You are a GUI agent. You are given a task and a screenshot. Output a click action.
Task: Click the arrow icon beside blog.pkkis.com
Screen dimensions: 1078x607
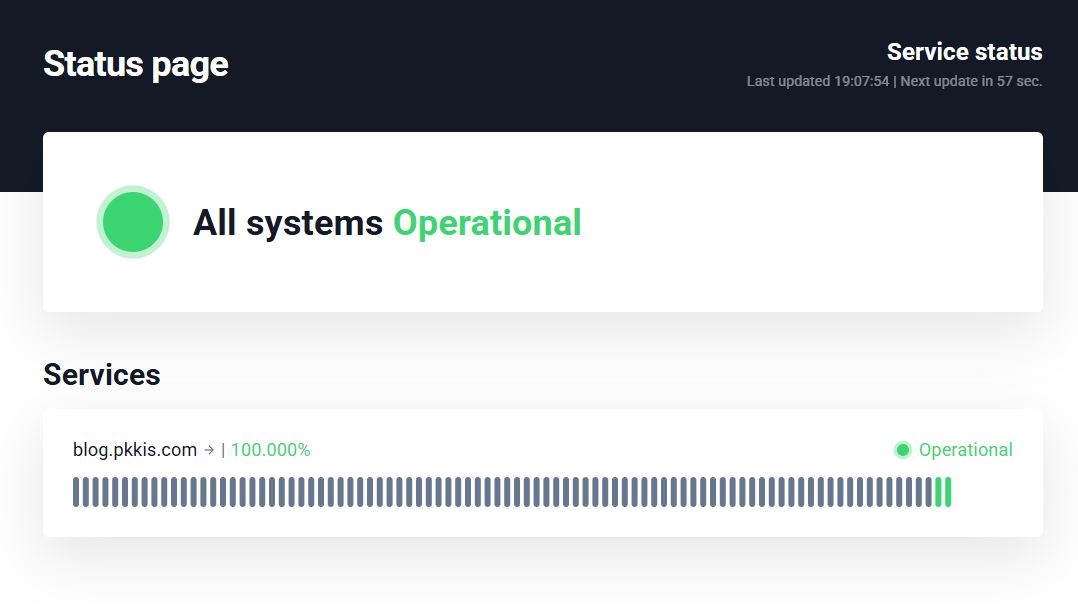[x=209, y=450]
